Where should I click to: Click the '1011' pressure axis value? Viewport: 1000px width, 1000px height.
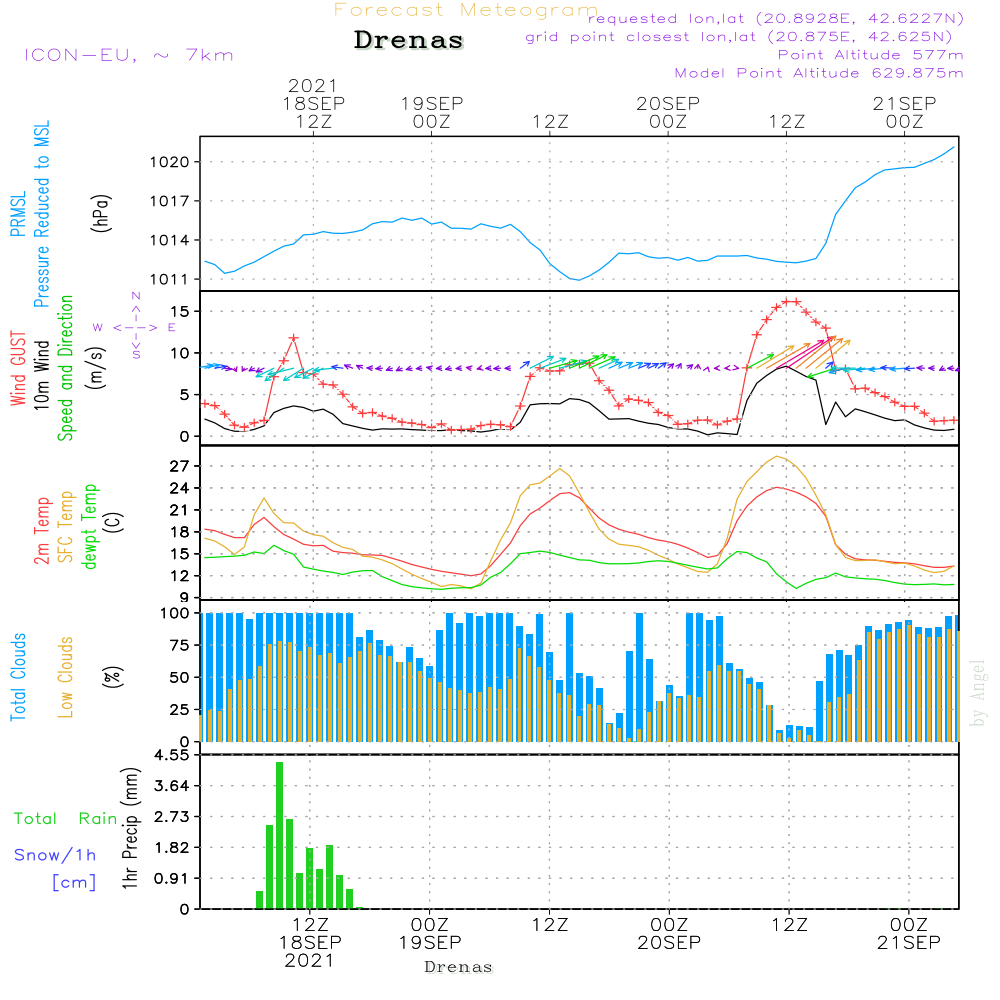[x=170, y=280]
